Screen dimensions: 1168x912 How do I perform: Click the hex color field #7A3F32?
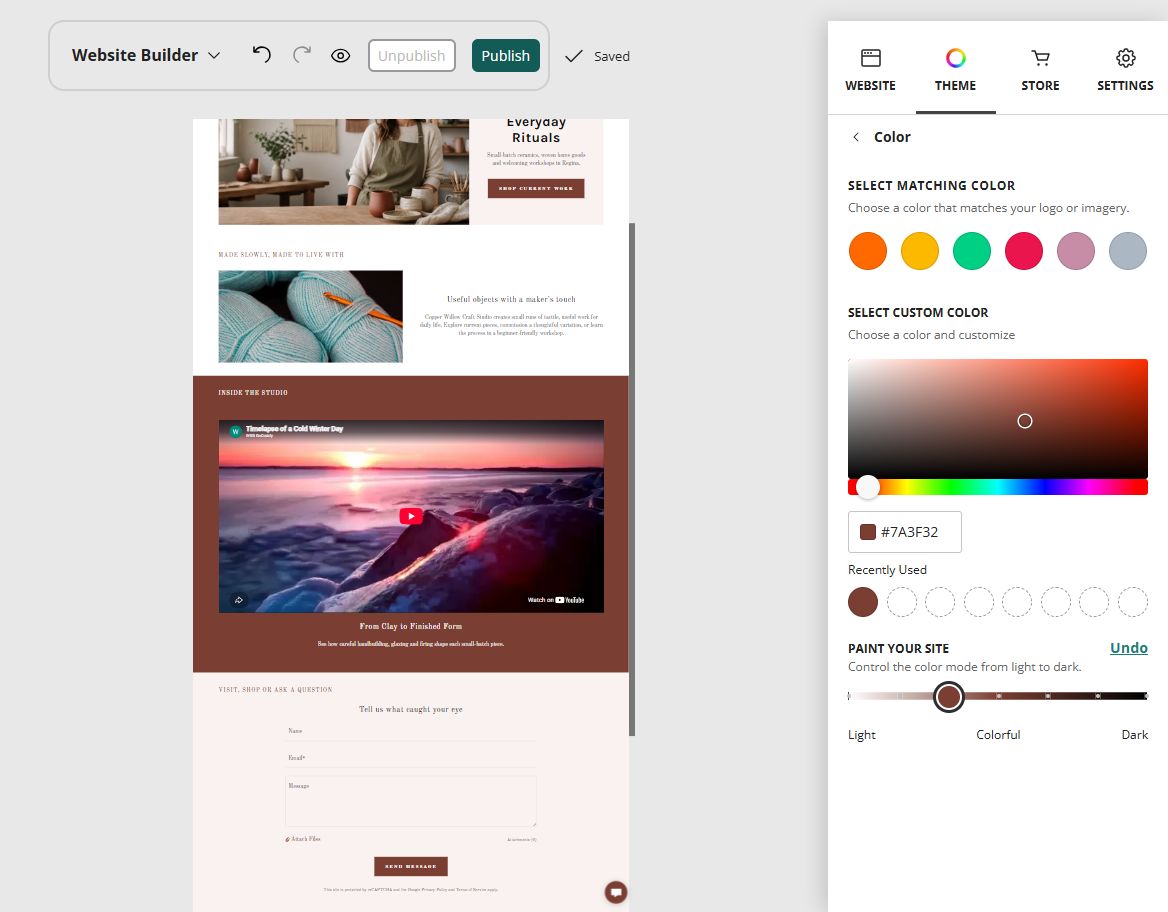(904, 532)
